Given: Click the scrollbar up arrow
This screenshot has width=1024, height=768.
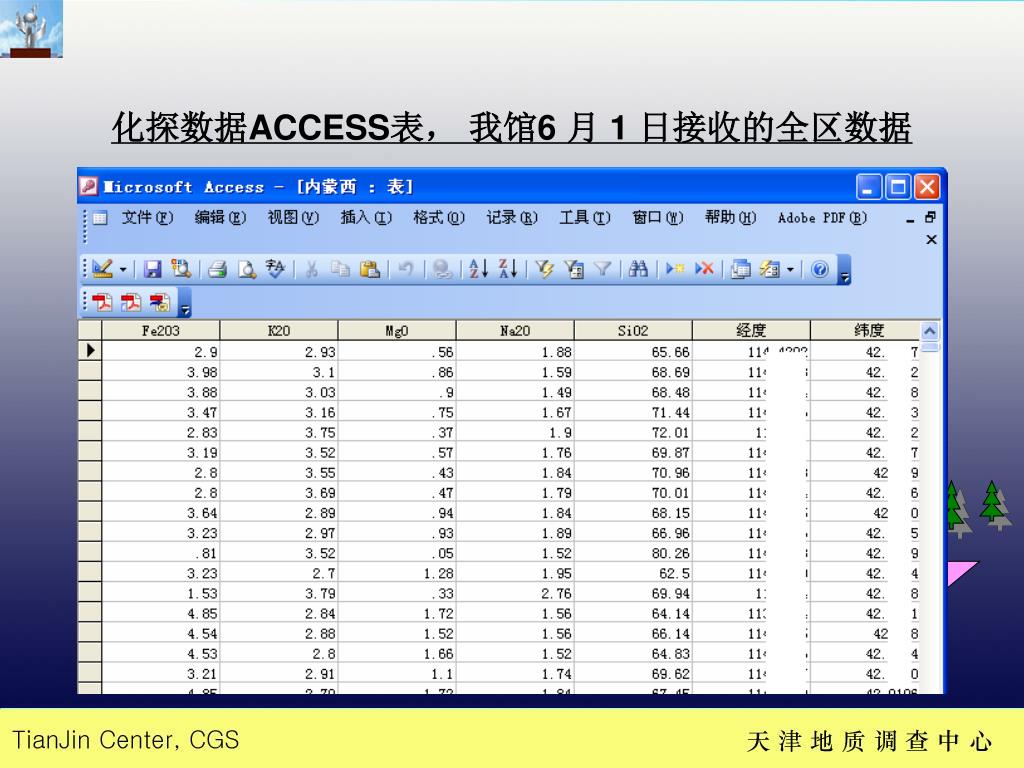Looking at the screenshot, I should [x=930, y=331].
